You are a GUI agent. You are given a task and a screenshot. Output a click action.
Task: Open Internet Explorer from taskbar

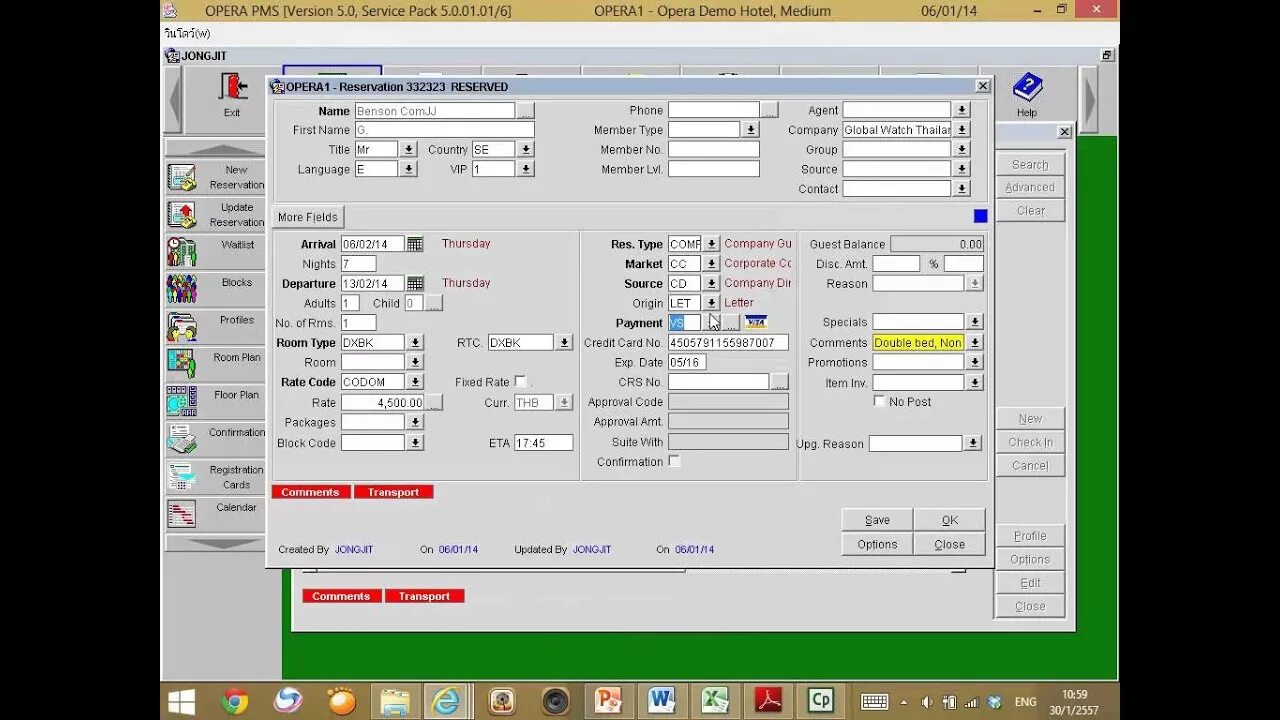coord(447,701)
